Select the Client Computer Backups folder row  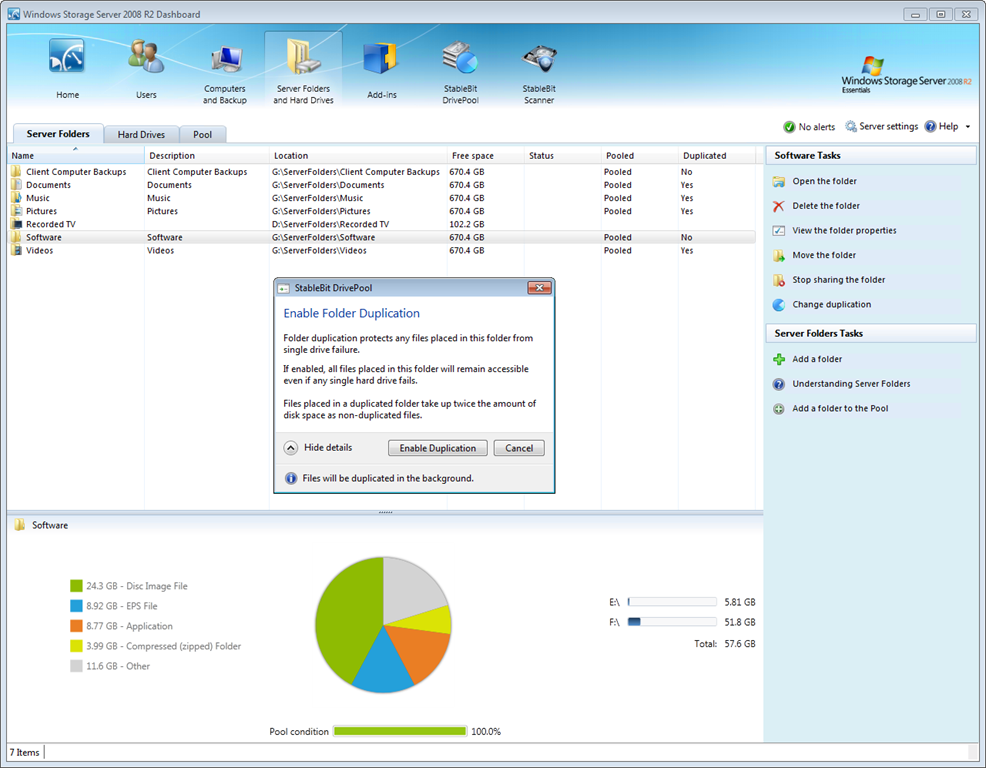coord(382,172)
